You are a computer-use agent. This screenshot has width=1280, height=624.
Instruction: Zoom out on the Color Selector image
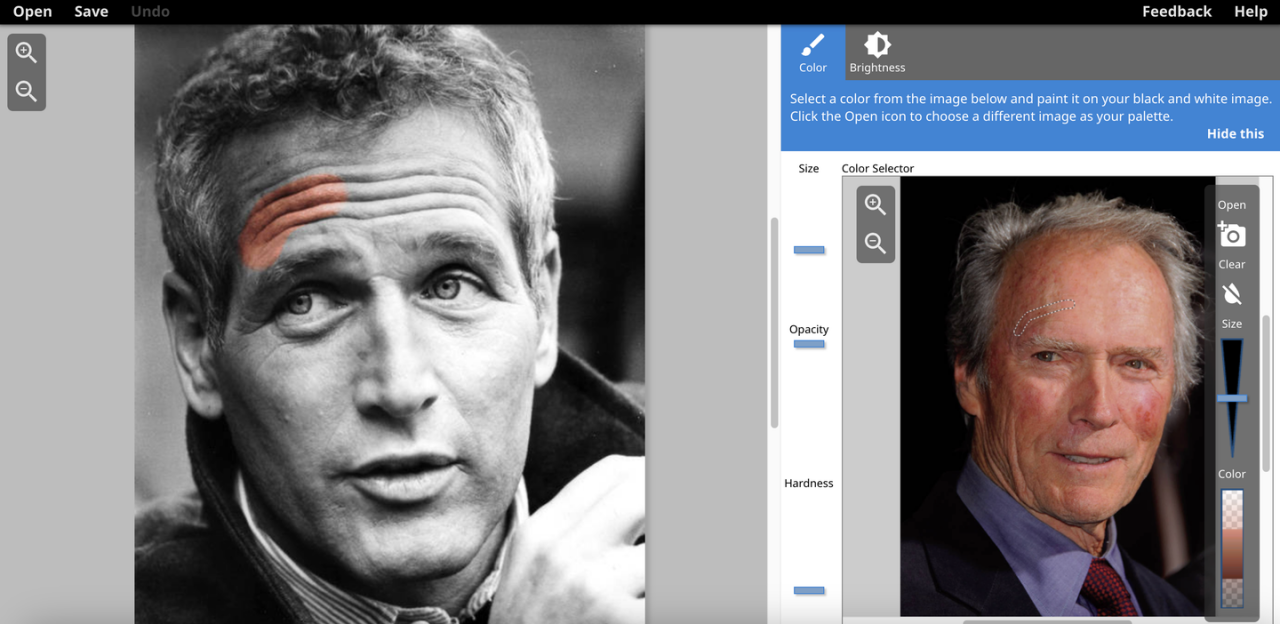click(x=875, y=243)
